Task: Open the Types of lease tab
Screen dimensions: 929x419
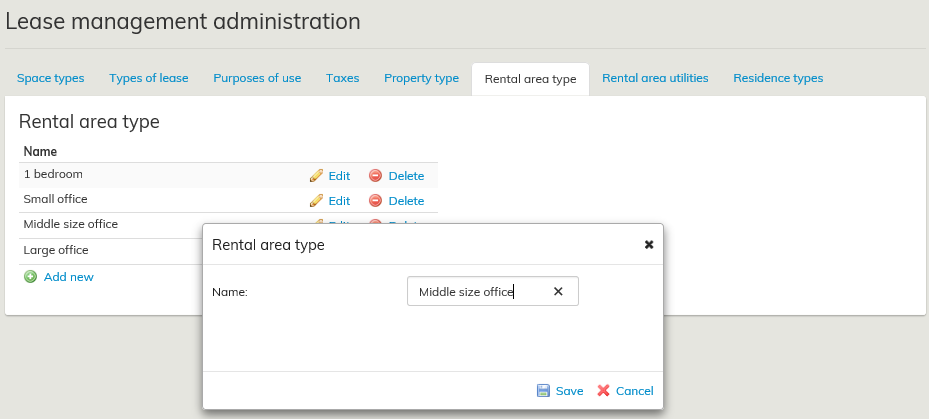Action: [148, 78]
